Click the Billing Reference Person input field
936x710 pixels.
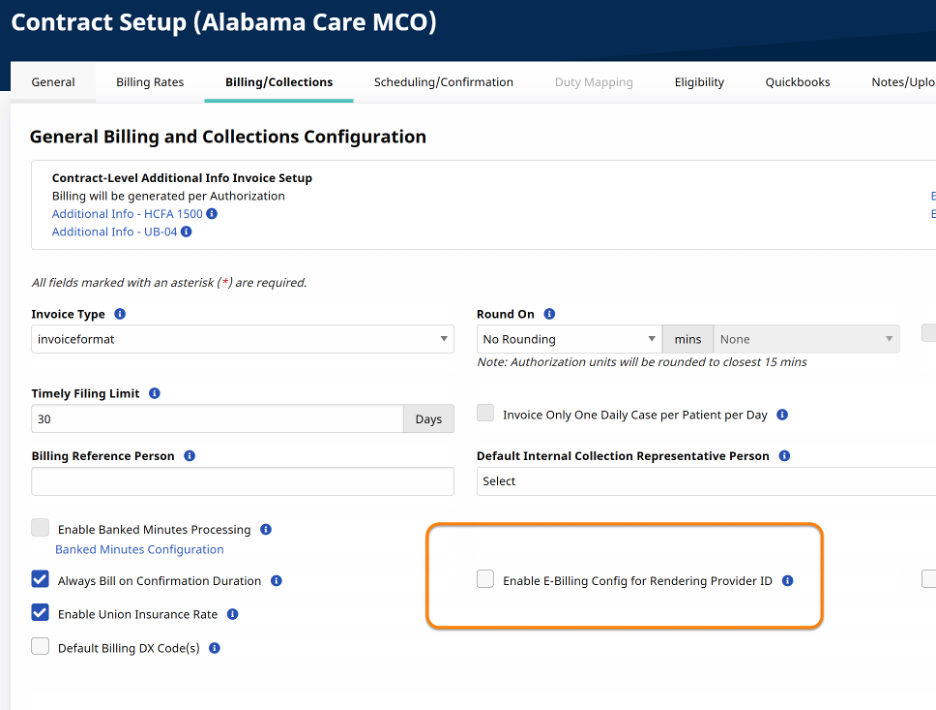pyautogui.click(x=242, y=481)
